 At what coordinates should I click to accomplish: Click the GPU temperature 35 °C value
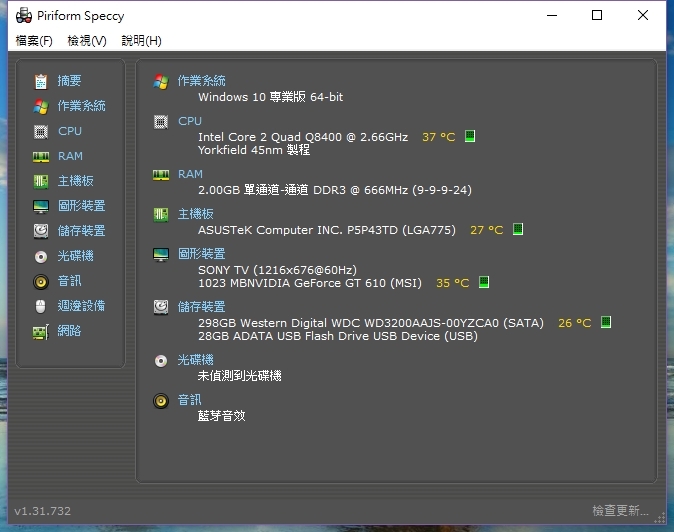click(453, 283)
